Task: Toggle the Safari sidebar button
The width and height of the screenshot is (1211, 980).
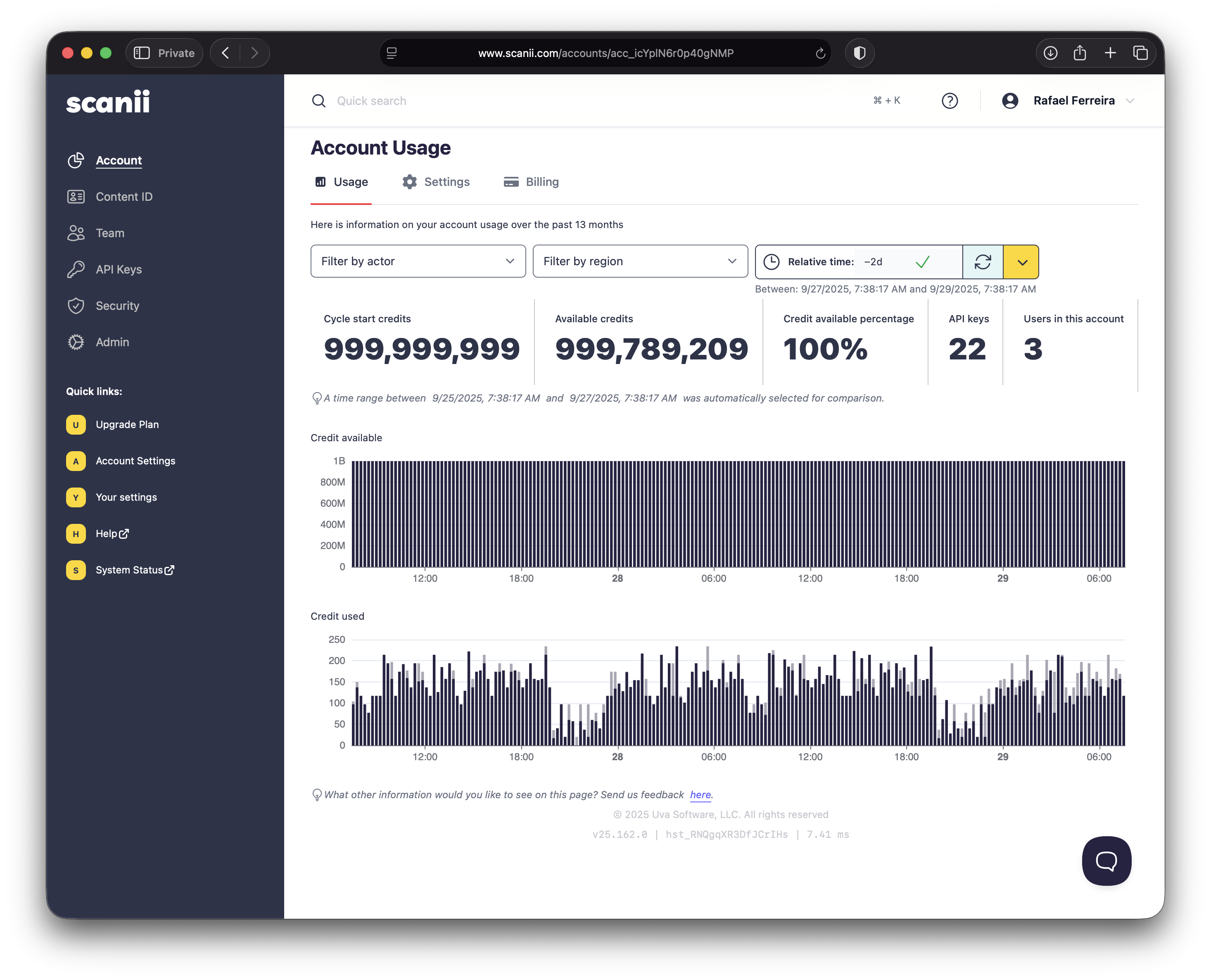Action: 142,53
